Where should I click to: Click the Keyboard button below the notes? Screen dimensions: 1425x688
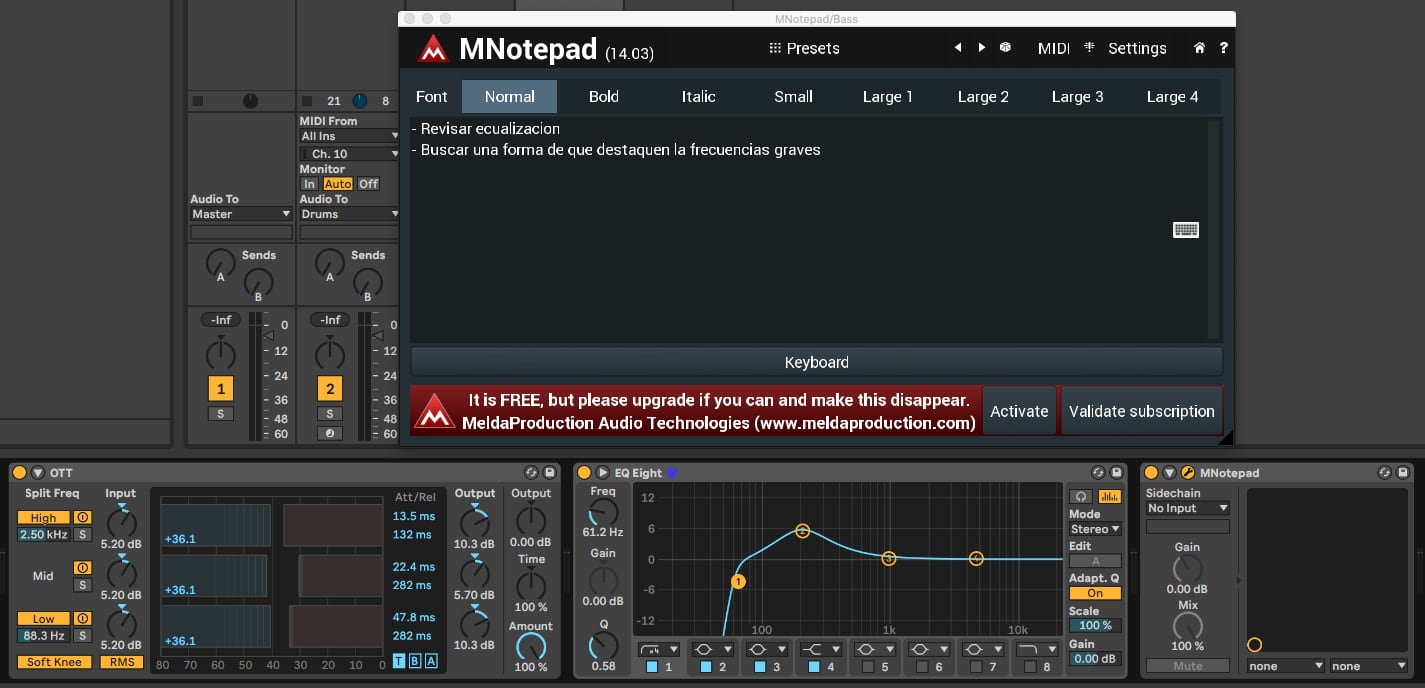click(816, 362)
